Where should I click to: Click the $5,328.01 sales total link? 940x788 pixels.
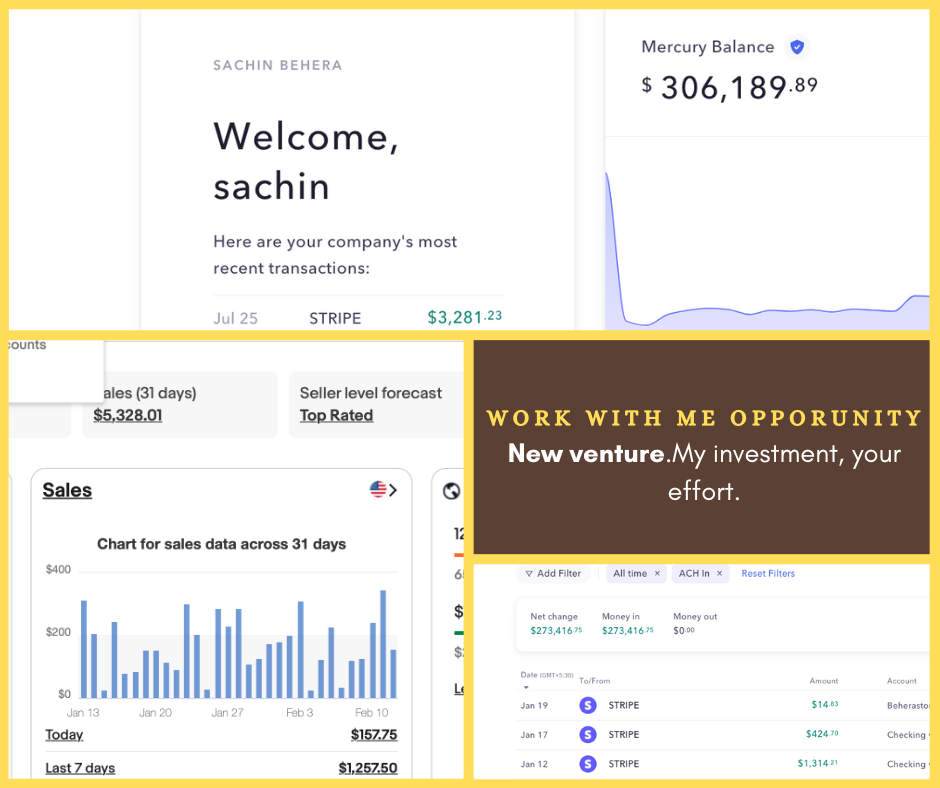point(127,415)
